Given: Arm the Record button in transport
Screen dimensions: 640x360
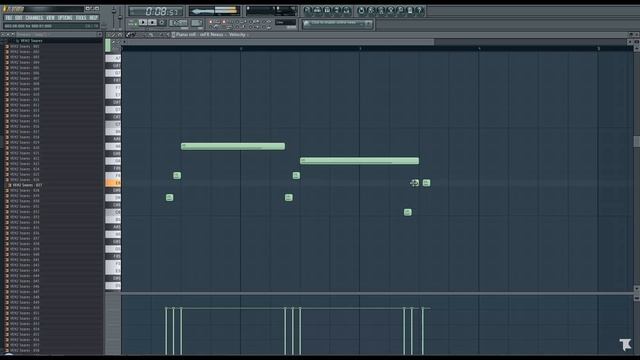Looking at the screenshot, I should coord(162,22).
